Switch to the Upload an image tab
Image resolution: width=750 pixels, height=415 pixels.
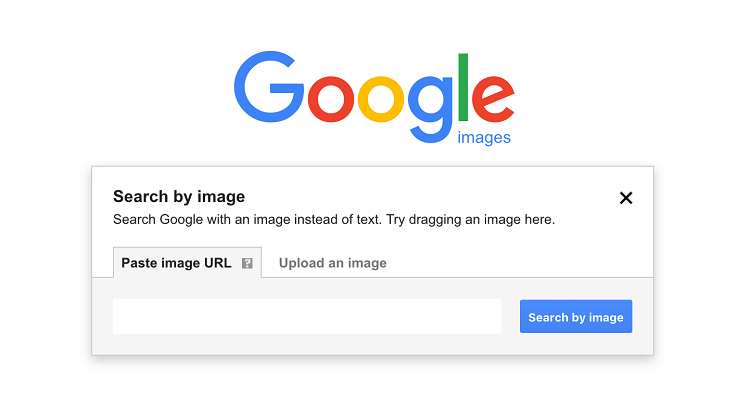pos(332,263)
